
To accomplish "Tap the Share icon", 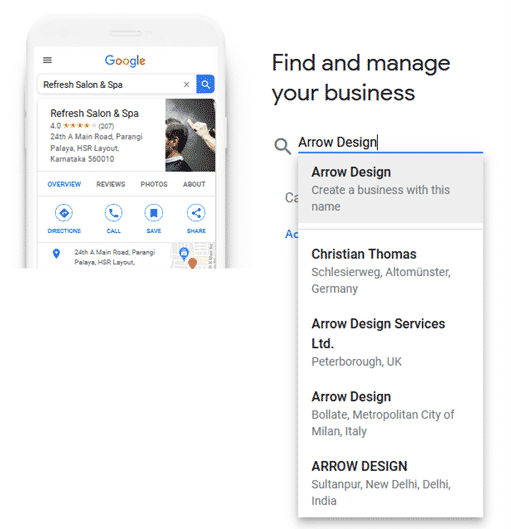I will pos(196,213).
